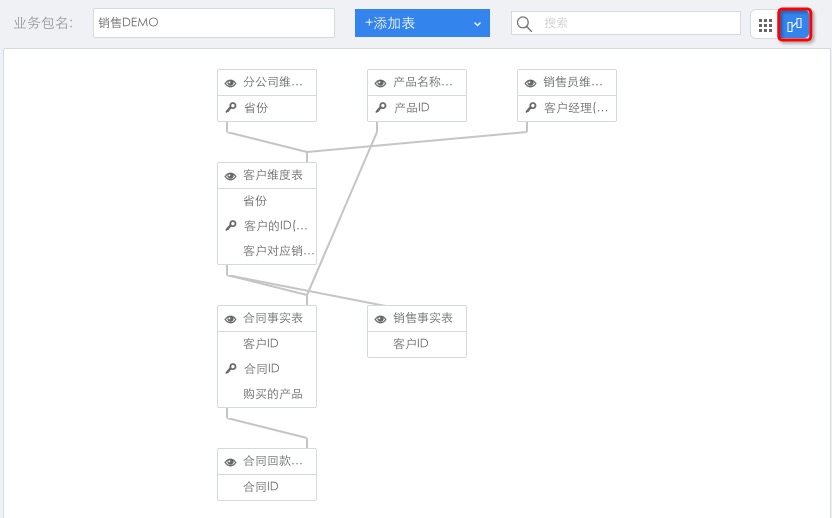This screenshot has width=832, height=518.
Task: Select the 合同回款… table title
Action: tap(273, 461)
